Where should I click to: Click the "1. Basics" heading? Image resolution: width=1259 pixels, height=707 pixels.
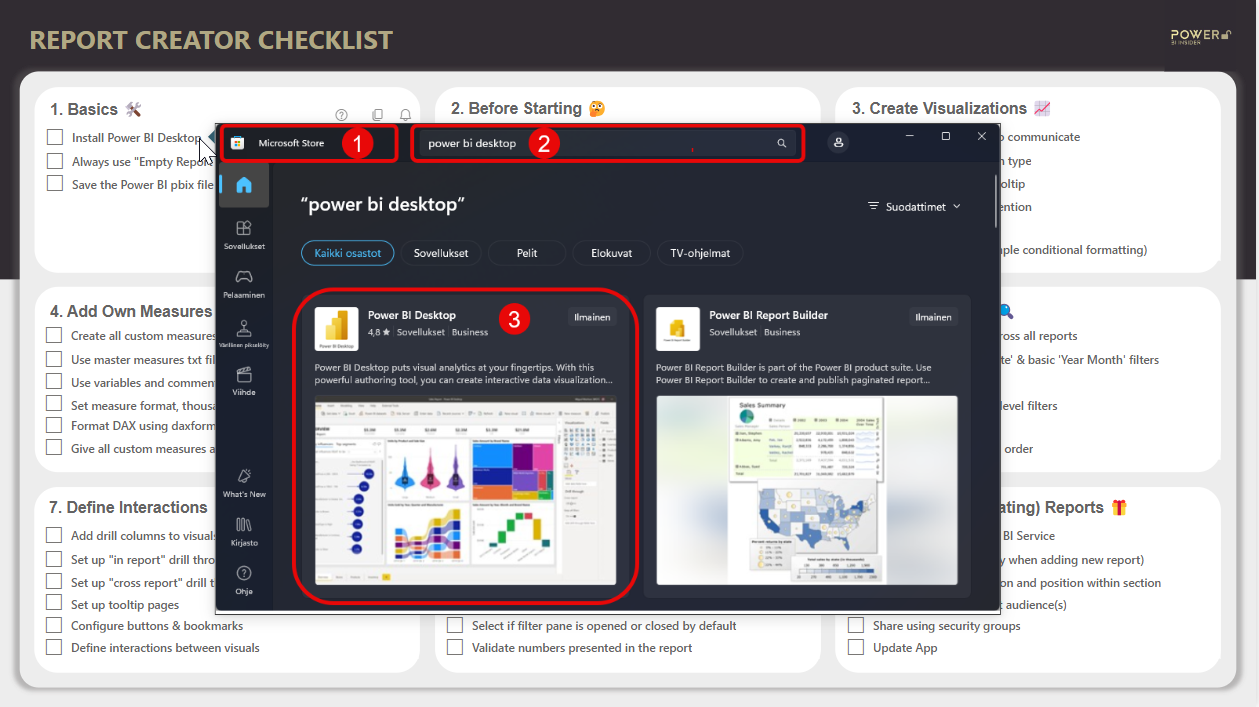pyautogui.click(x=85, y=109)
